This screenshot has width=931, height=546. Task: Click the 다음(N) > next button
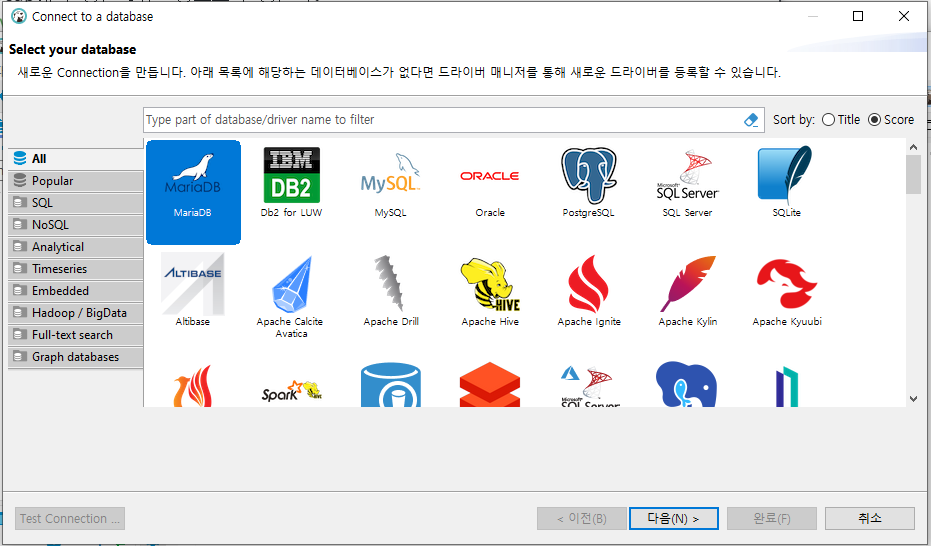[x=673, y=518]
